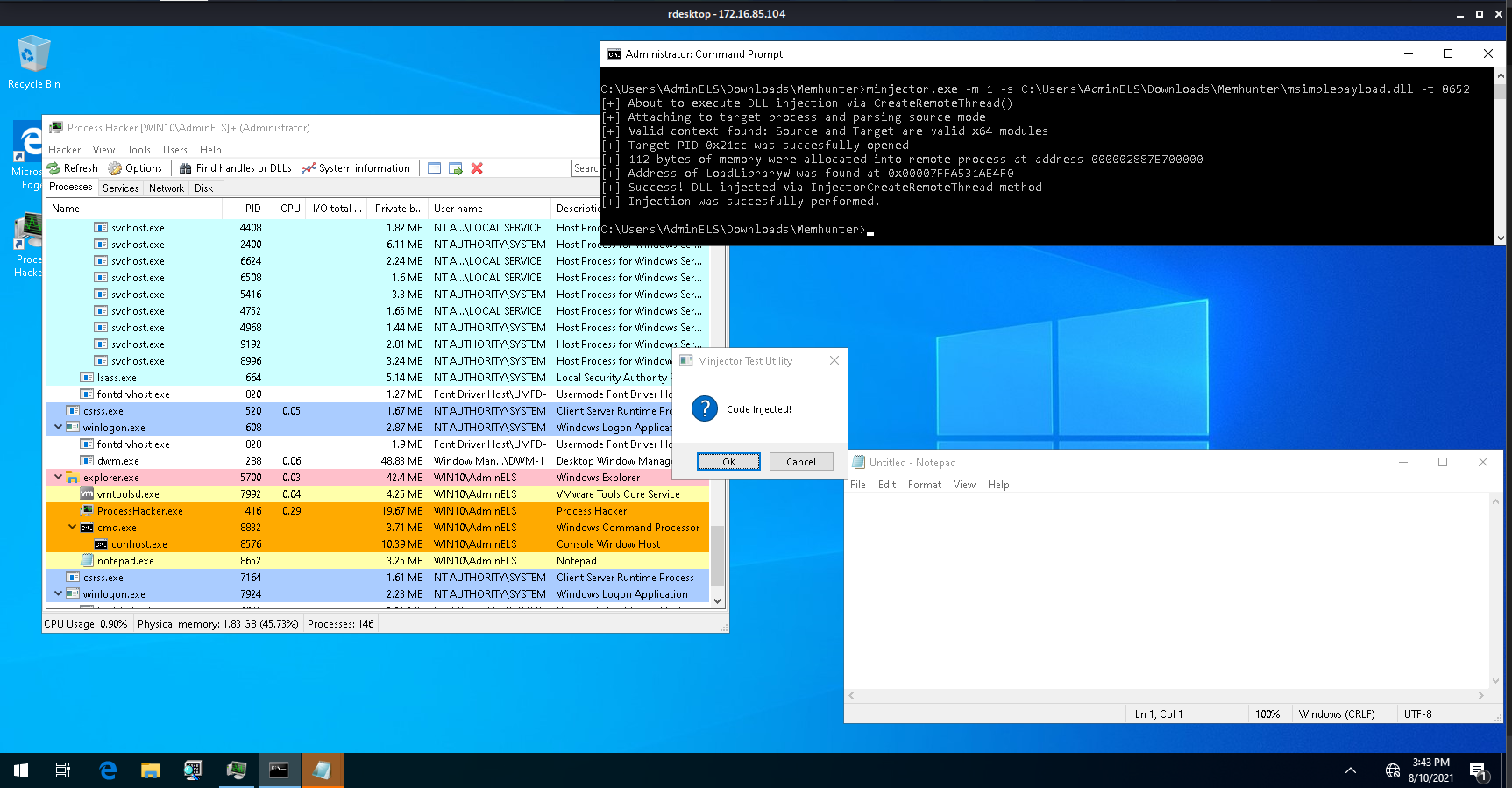Sort processes by PID column header

(245, 209)
